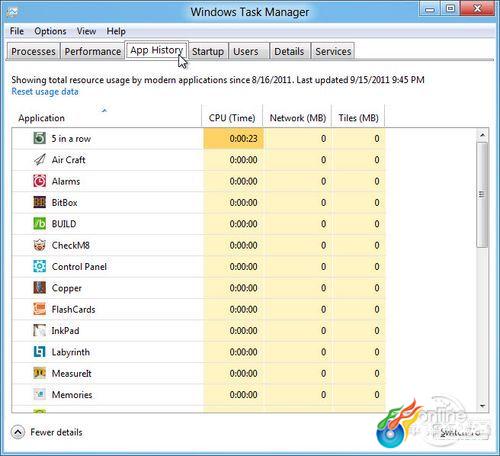The height and width of the screenshot is (456, 500).
Task: Click the Control Panel gear icon
Action: (40, 266)
